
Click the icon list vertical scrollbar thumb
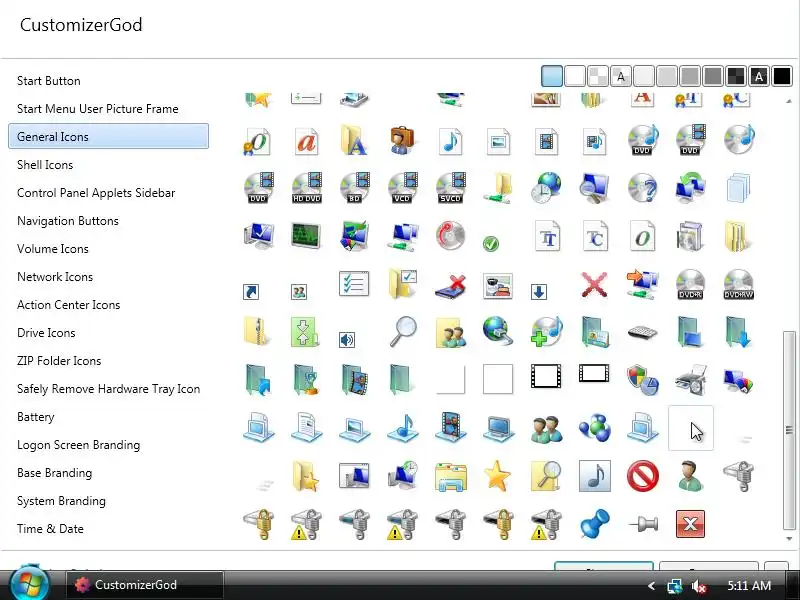[789, 431]
